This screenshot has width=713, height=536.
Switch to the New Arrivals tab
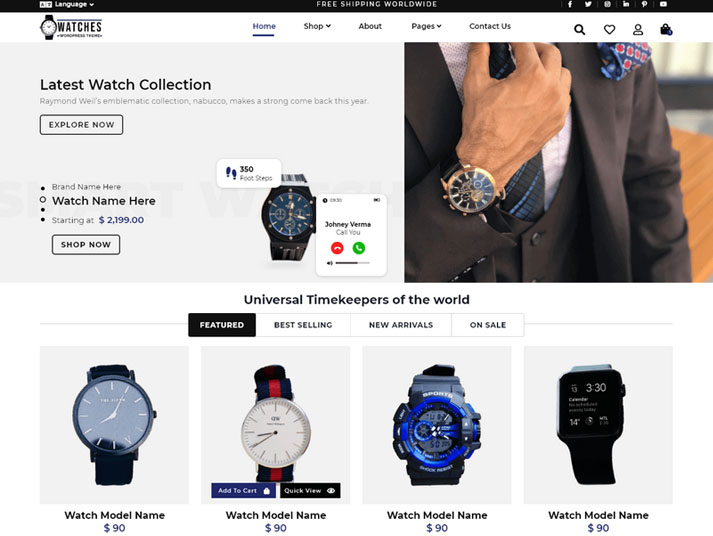pos(401,325)
